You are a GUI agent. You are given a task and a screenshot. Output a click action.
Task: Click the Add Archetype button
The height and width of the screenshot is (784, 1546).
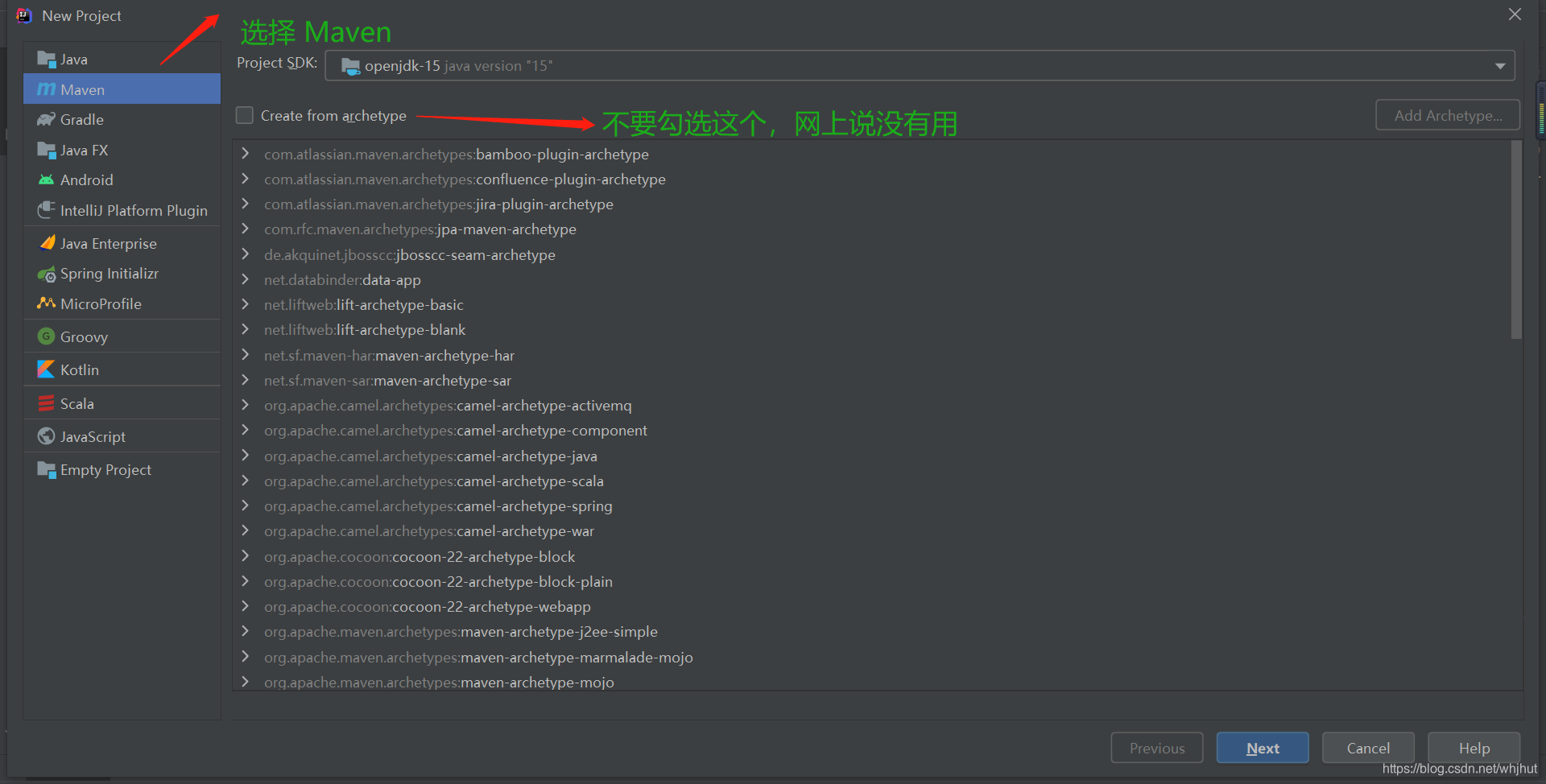(x=1447, y=115)
